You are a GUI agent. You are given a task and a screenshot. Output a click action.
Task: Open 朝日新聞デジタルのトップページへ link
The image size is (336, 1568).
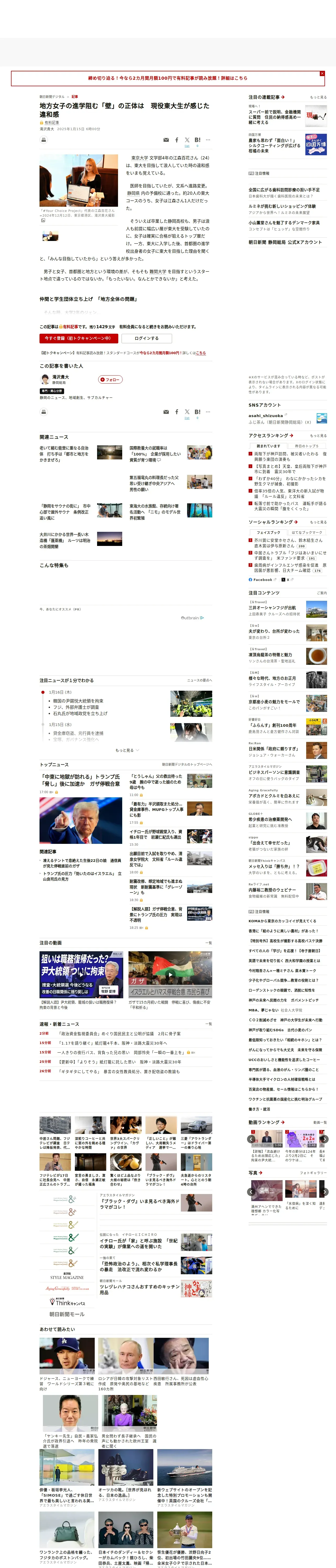click(x=187, y=764)
